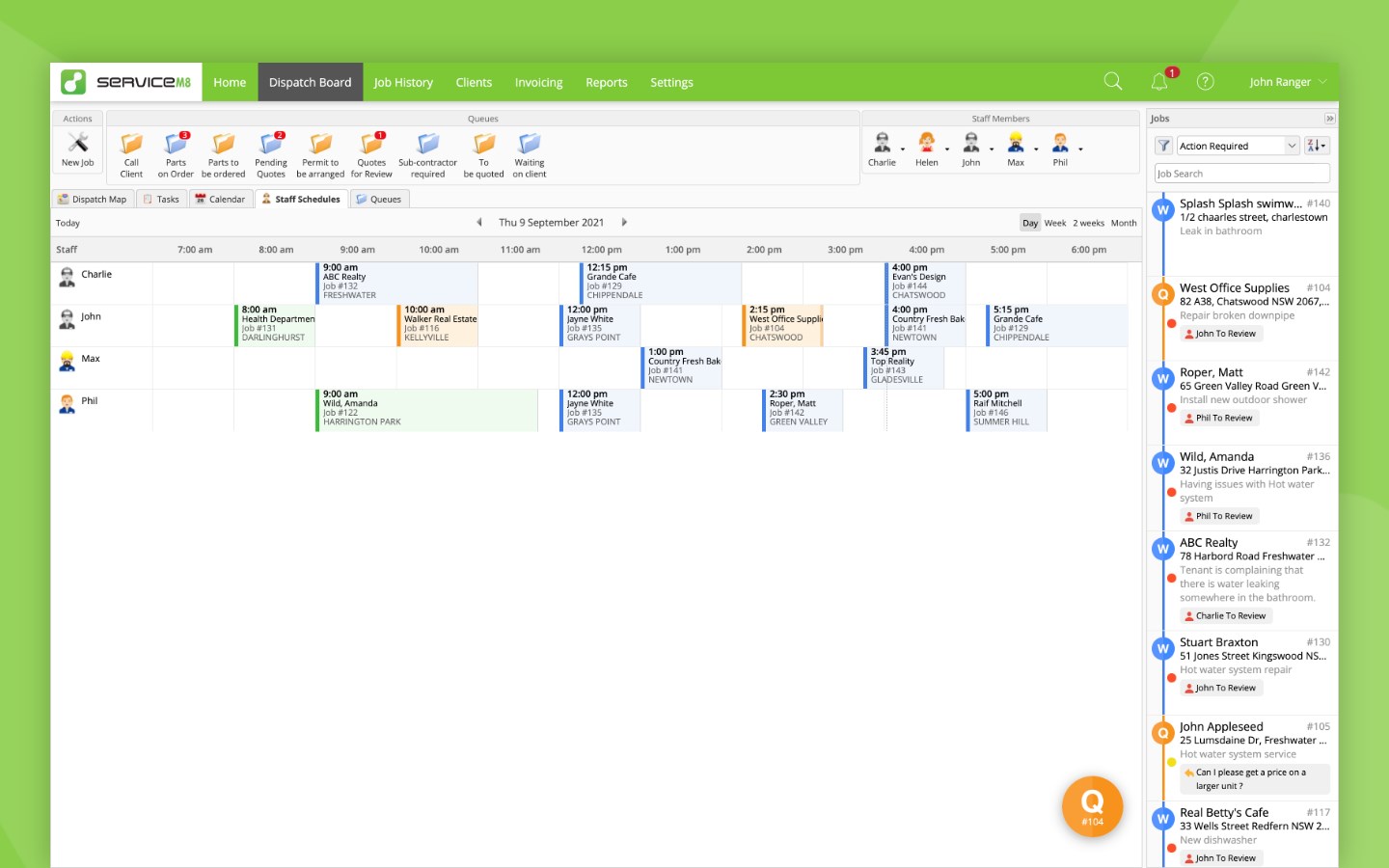The width and height of the screenshot is (1389, 868).
Task: Open the Call Client queue
Action: click(131, 154)
